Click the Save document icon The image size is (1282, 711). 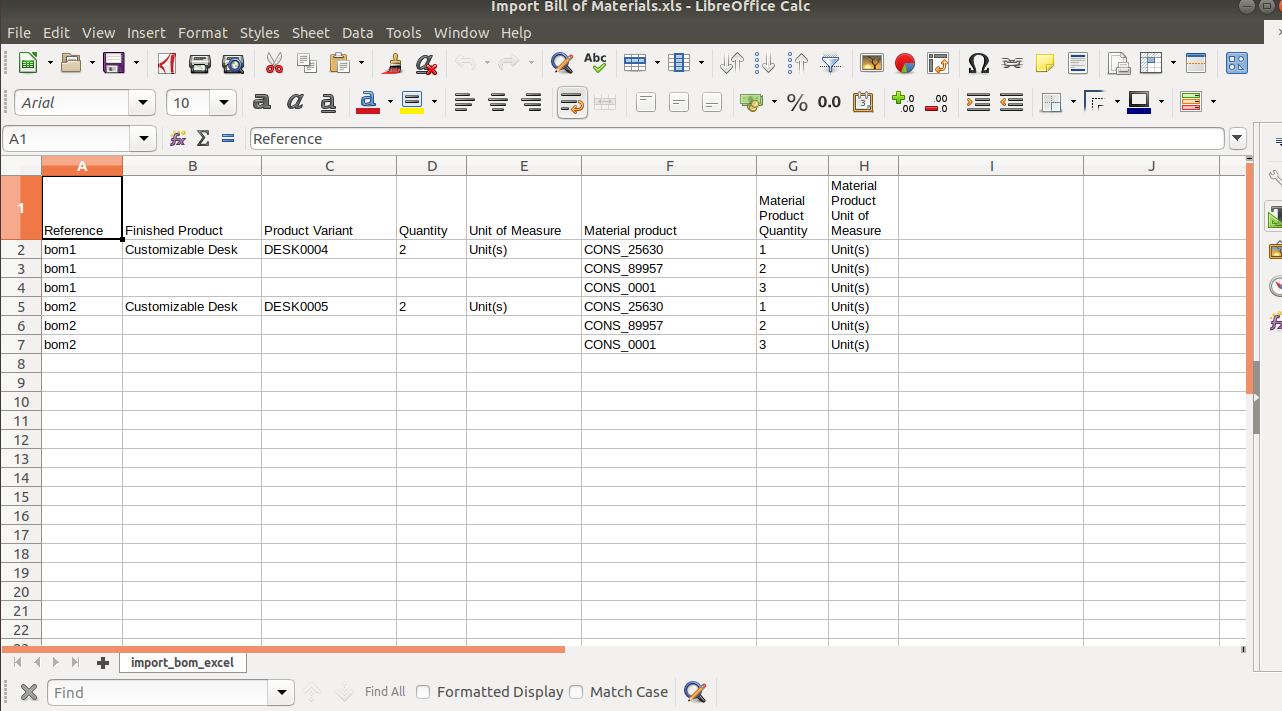pyautogui.click(x=114, y=63)
